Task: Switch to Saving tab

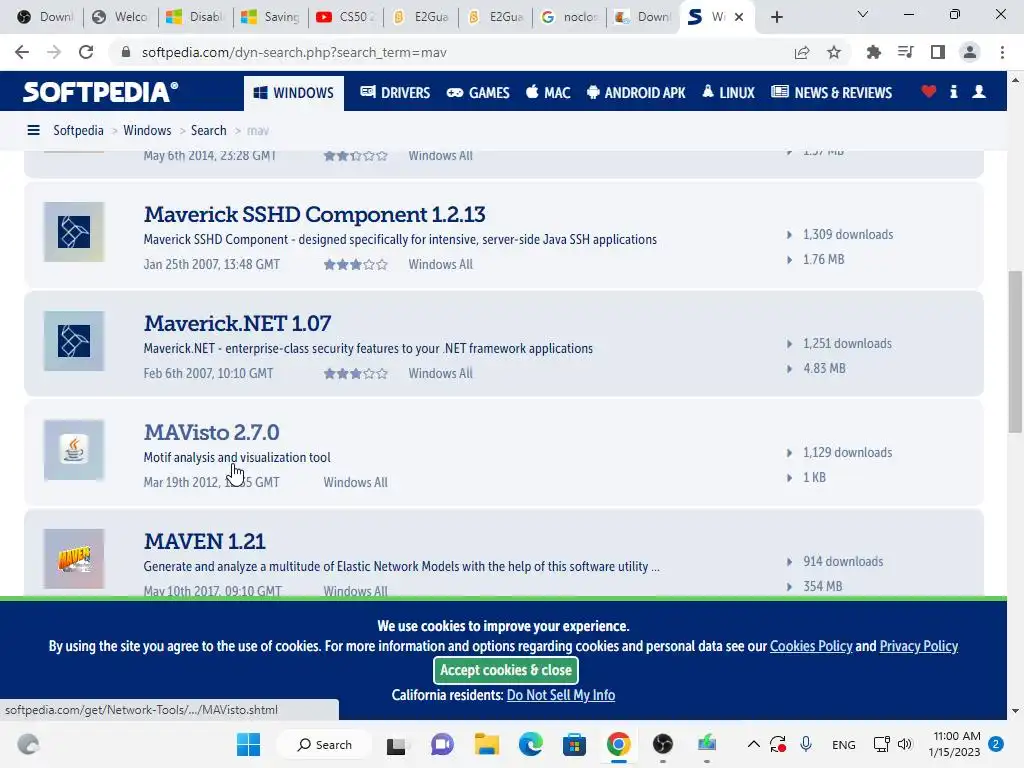Action: (270, 17)
